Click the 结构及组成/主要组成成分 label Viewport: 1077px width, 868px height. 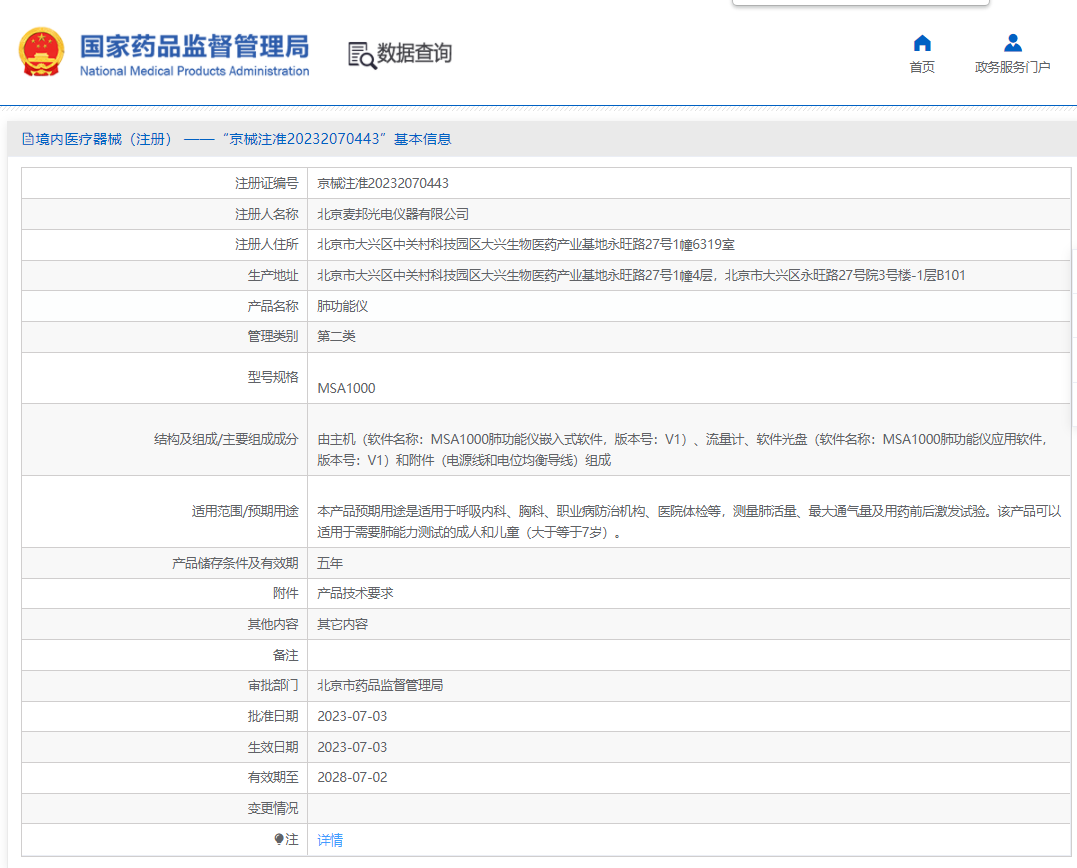pyautogui.click(x=226, y=439)
